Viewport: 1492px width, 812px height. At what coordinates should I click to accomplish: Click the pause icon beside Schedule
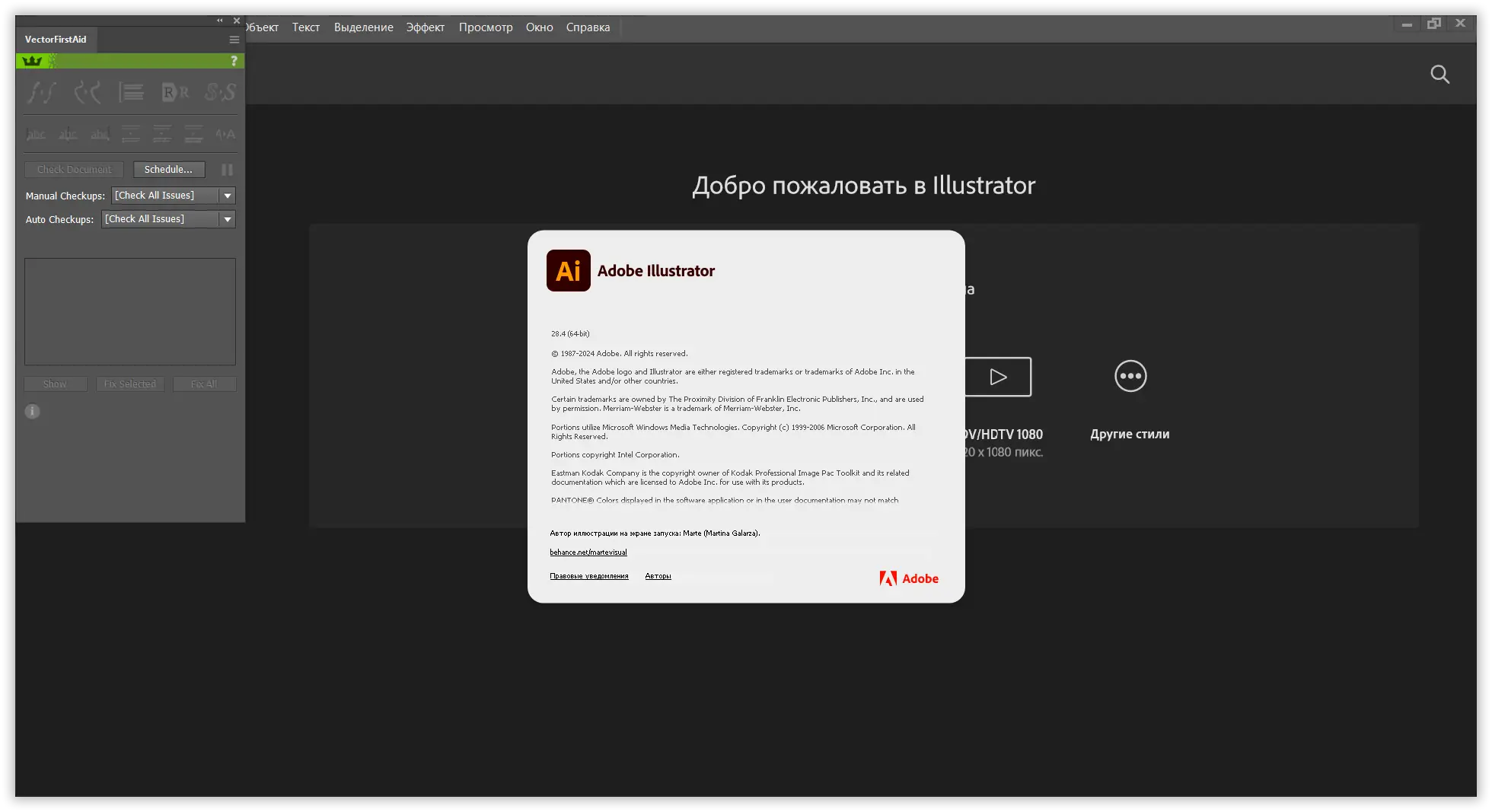pyautogui.click(x=227, y=170)
